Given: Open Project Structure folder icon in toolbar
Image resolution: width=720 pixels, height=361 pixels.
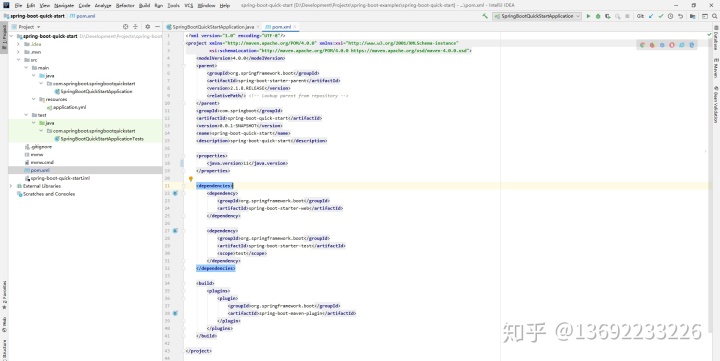Looking at the screenshot, I should click(x=692, y=16).
